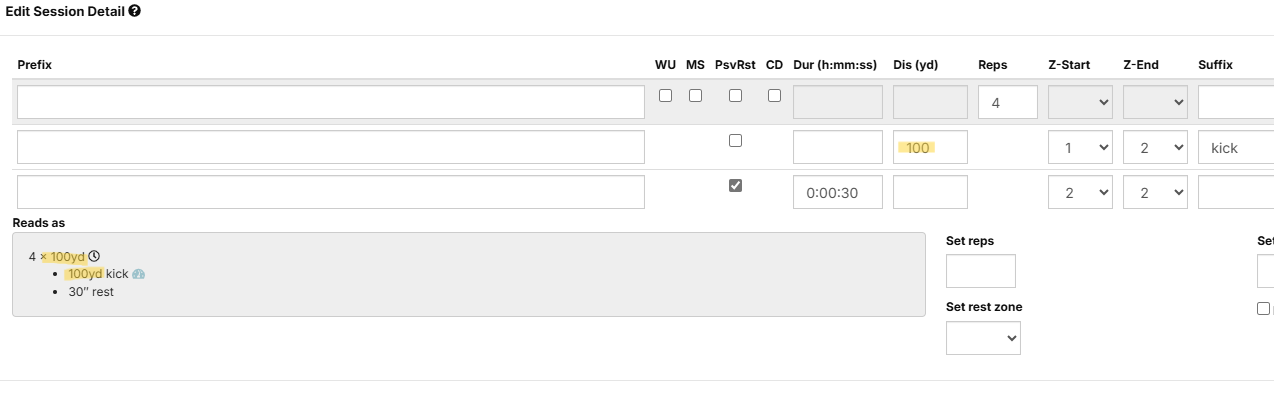Screen dimensions: 1274x394
Task: Uncheck PsvRst in the 0:00:30 row
Action: tap(735, 186)
